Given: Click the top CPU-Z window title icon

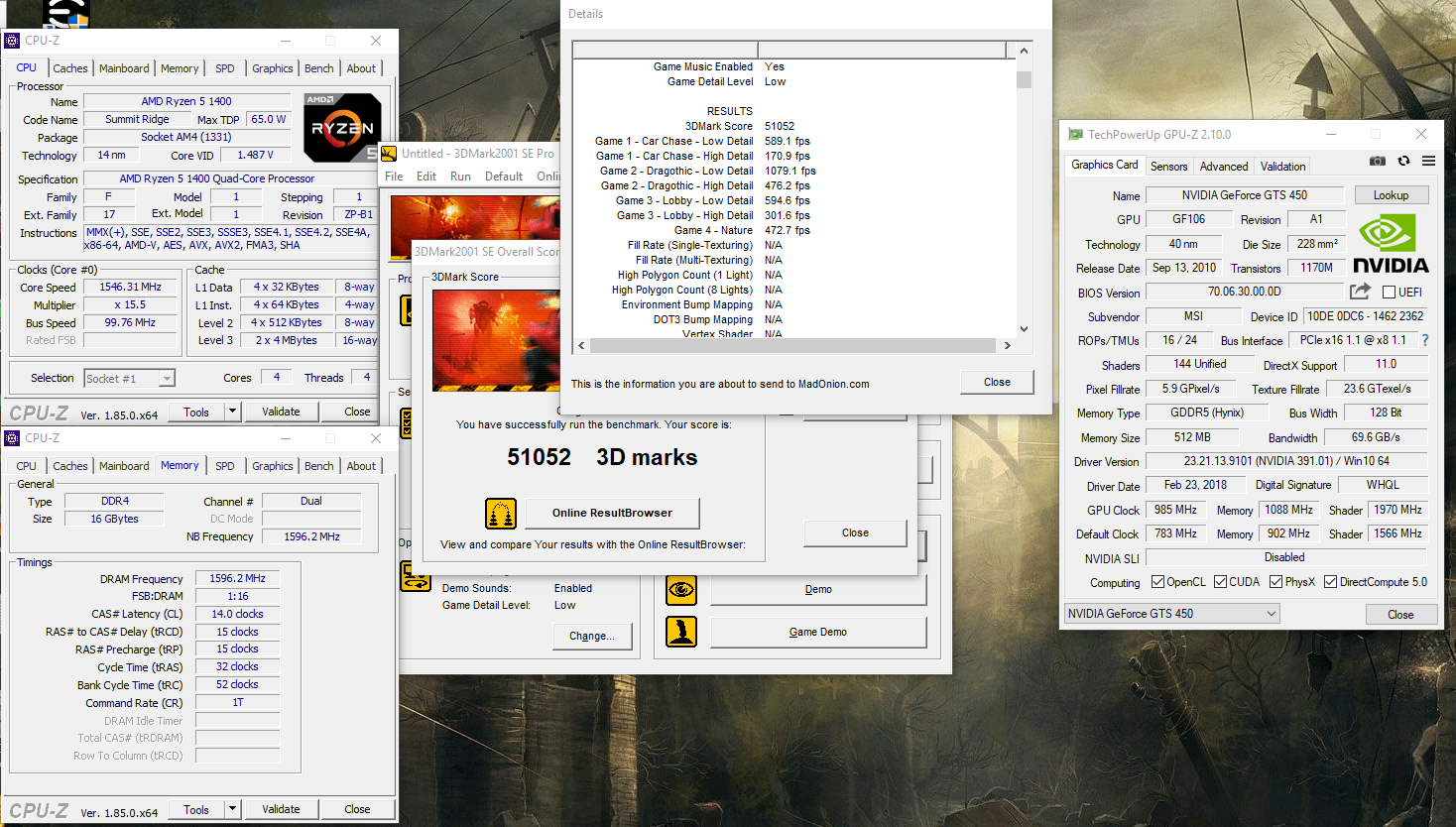Looking at the screenshot, I should tap(12, 41).
